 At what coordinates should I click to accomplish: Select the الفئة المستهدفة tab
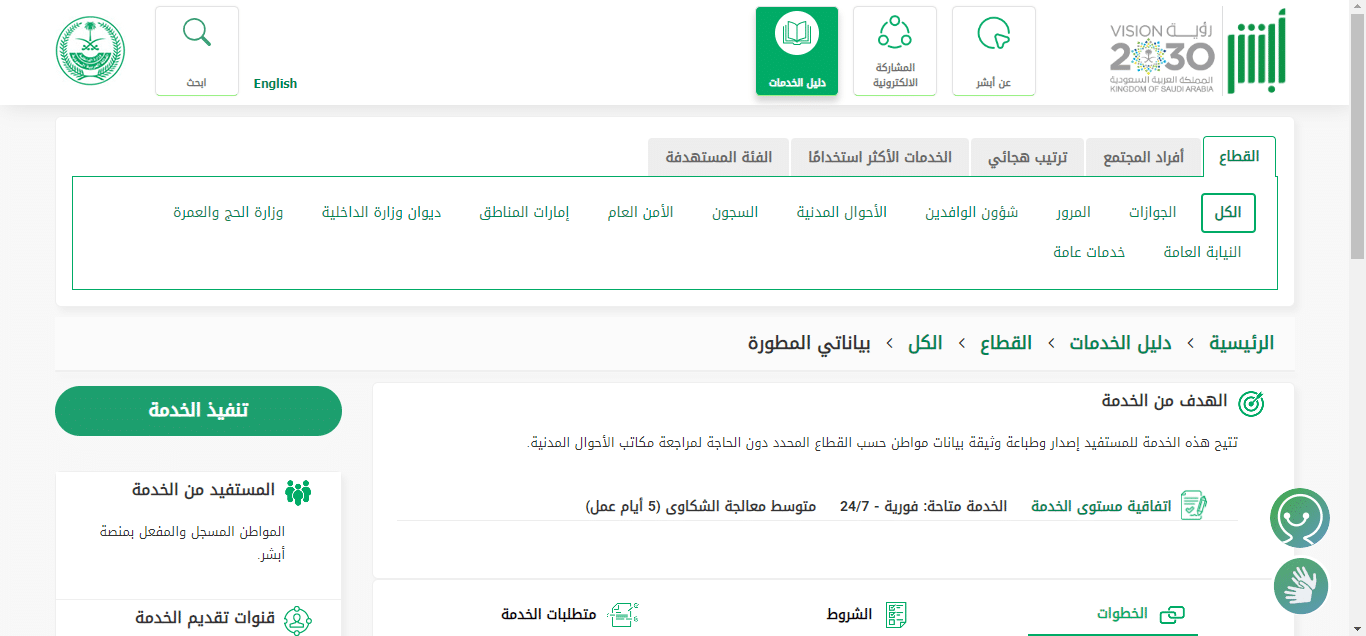tap(719, 157)
